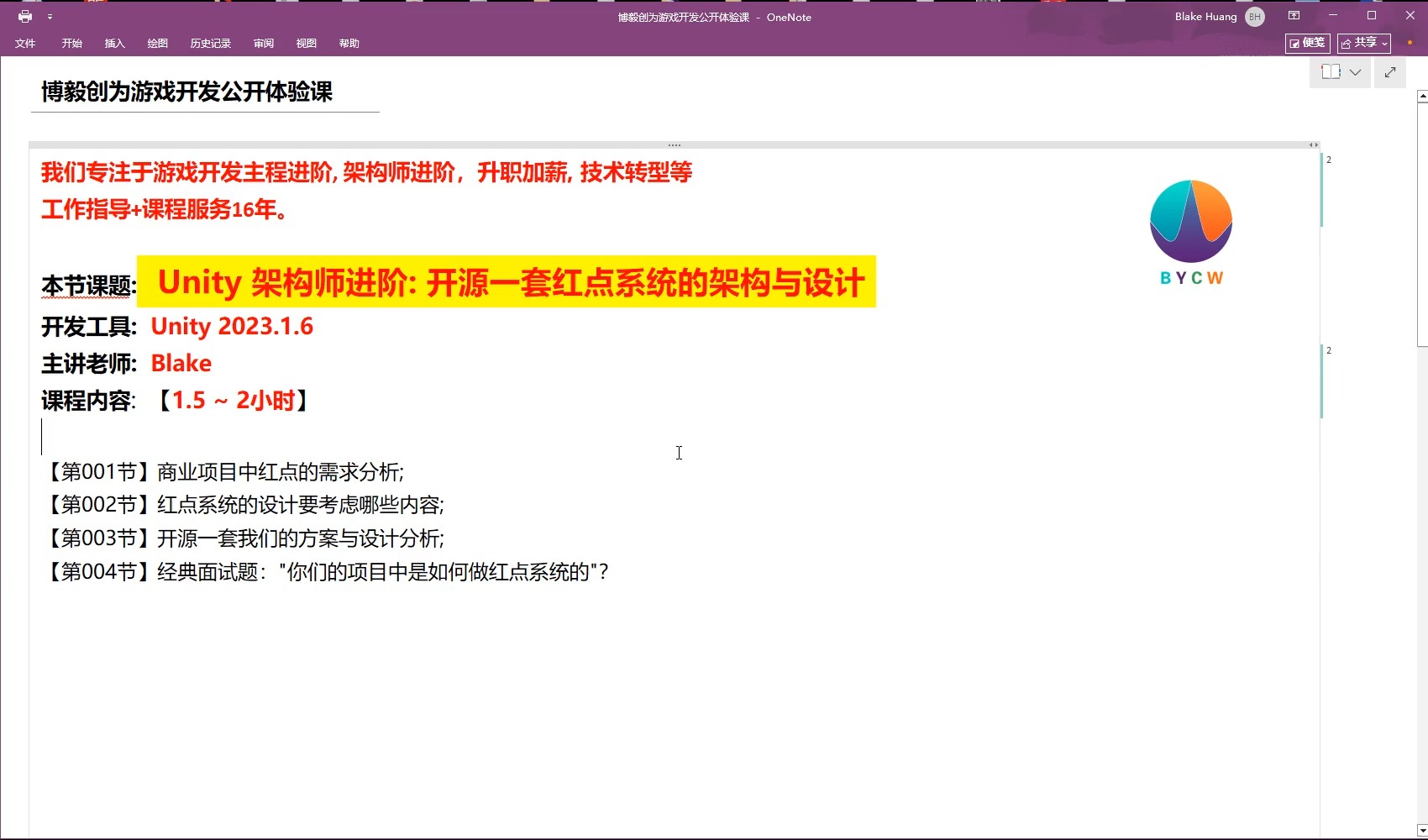The height and width of the screenshot is (840, 1428).
Task: Open the 历史记录 tab
Action: coord(210,44)
